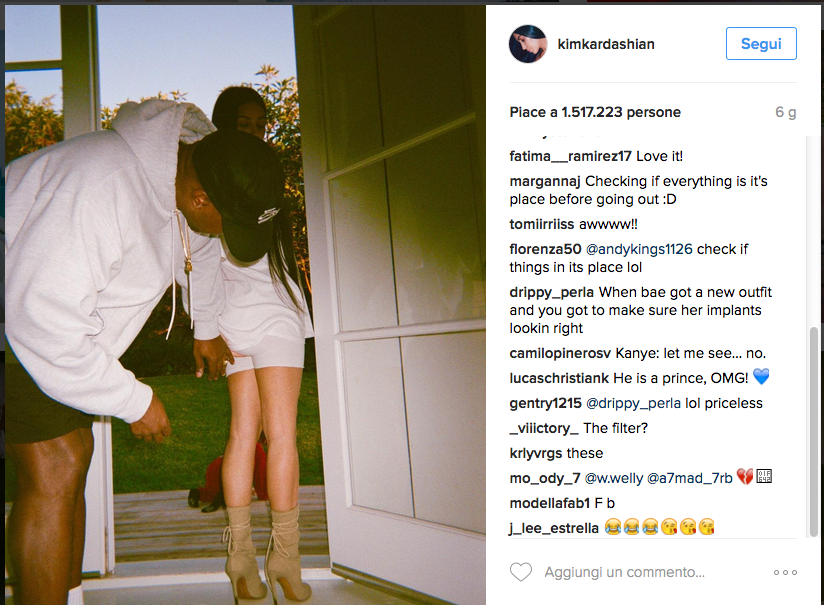
Task: Open the j_lee_estrella commenter profile
Action: 554,528
